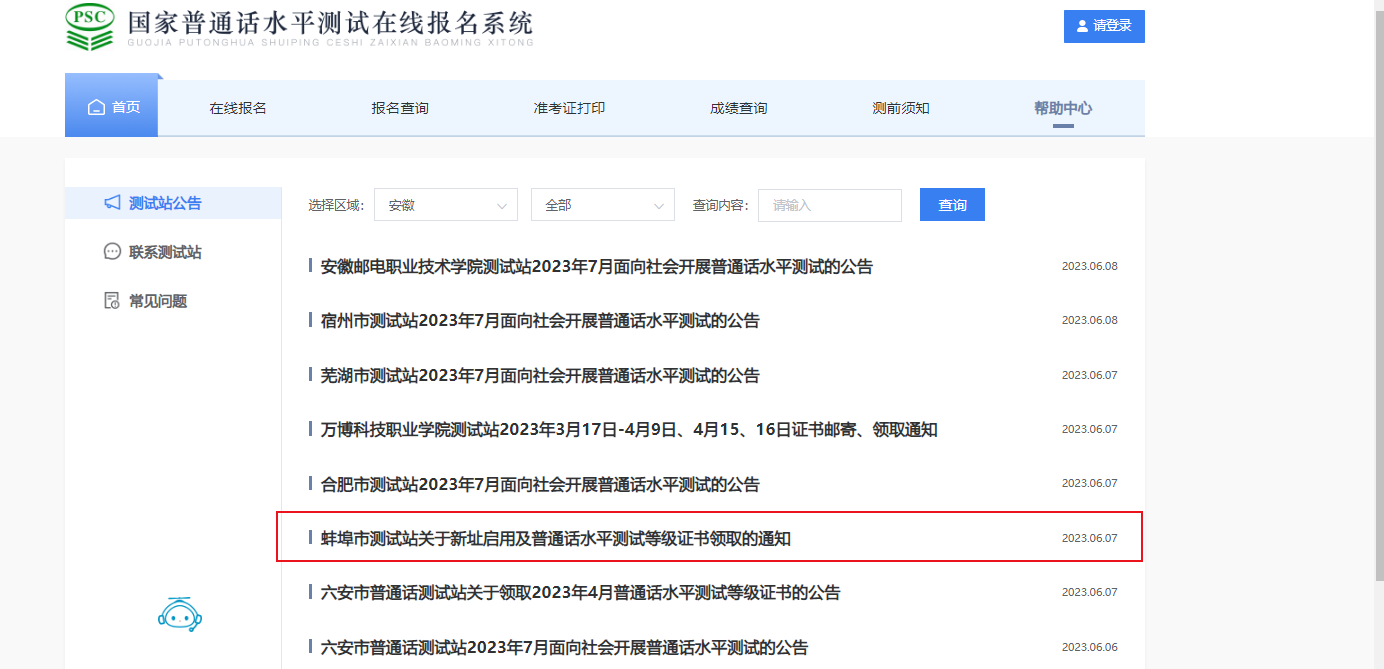The height and width of the screenshot is (669, 1384).
Task: Select 准考证打印 in the navigation bar
Action: click(569, 108)
